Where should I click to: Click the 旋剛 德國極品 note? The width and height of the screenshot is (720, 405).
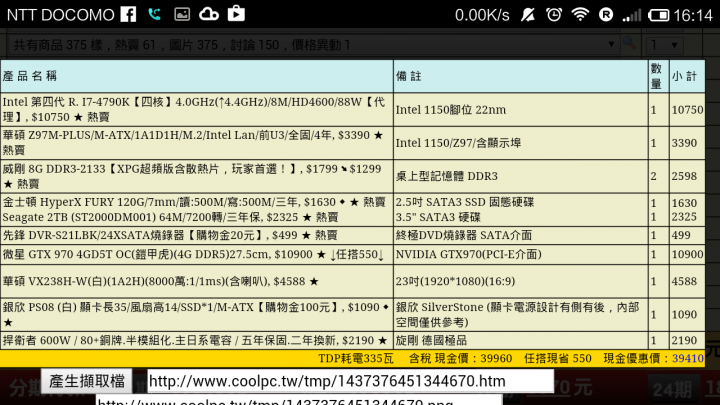431,340
